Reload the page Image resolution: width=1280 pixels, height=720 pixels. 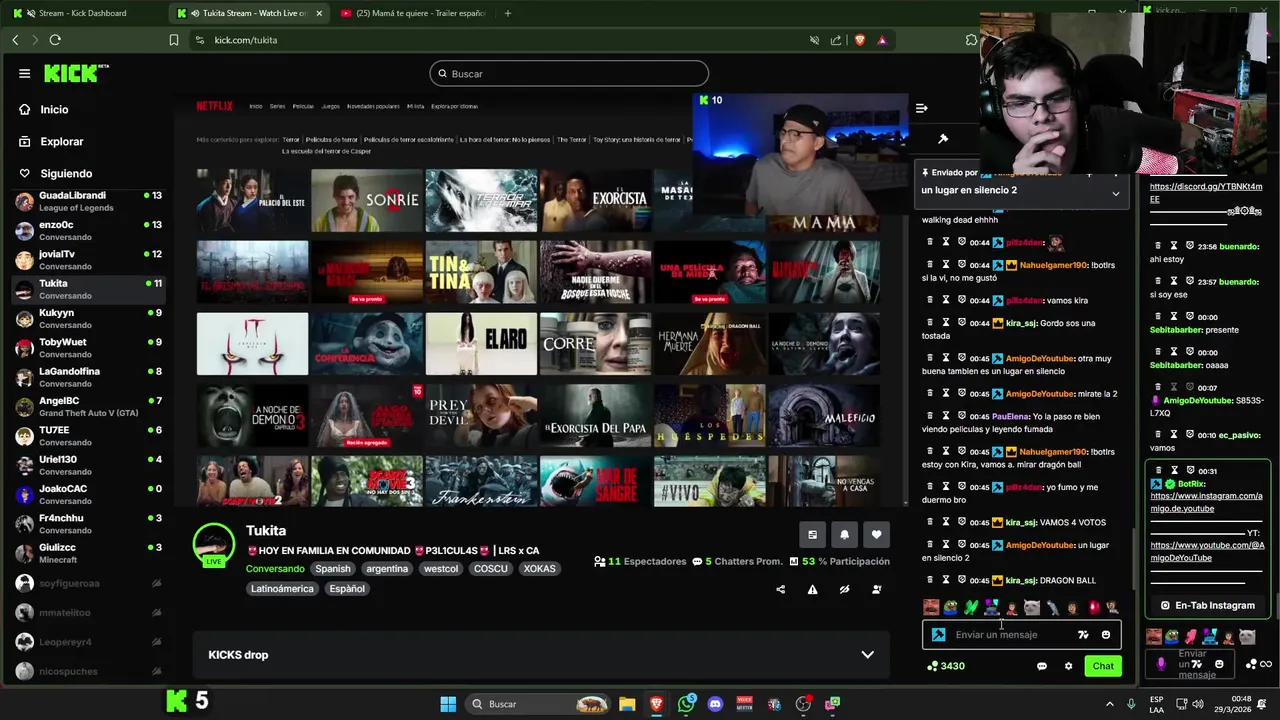[55, 40]
